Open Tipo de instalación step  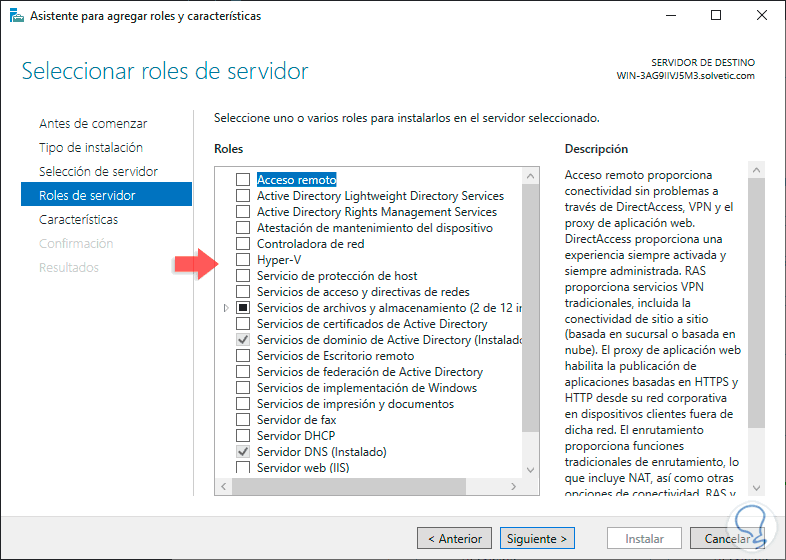click(91, 147)
